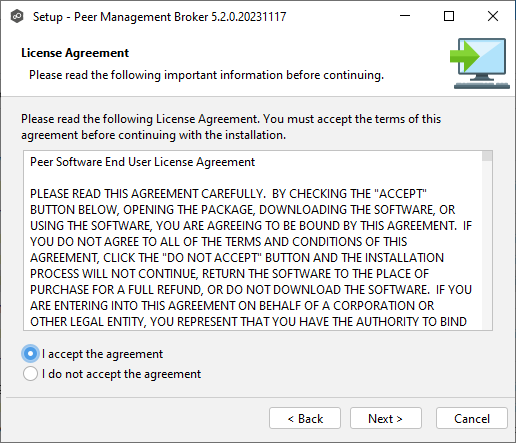
Task: Maximize the setup window
Action: (449, 16)
